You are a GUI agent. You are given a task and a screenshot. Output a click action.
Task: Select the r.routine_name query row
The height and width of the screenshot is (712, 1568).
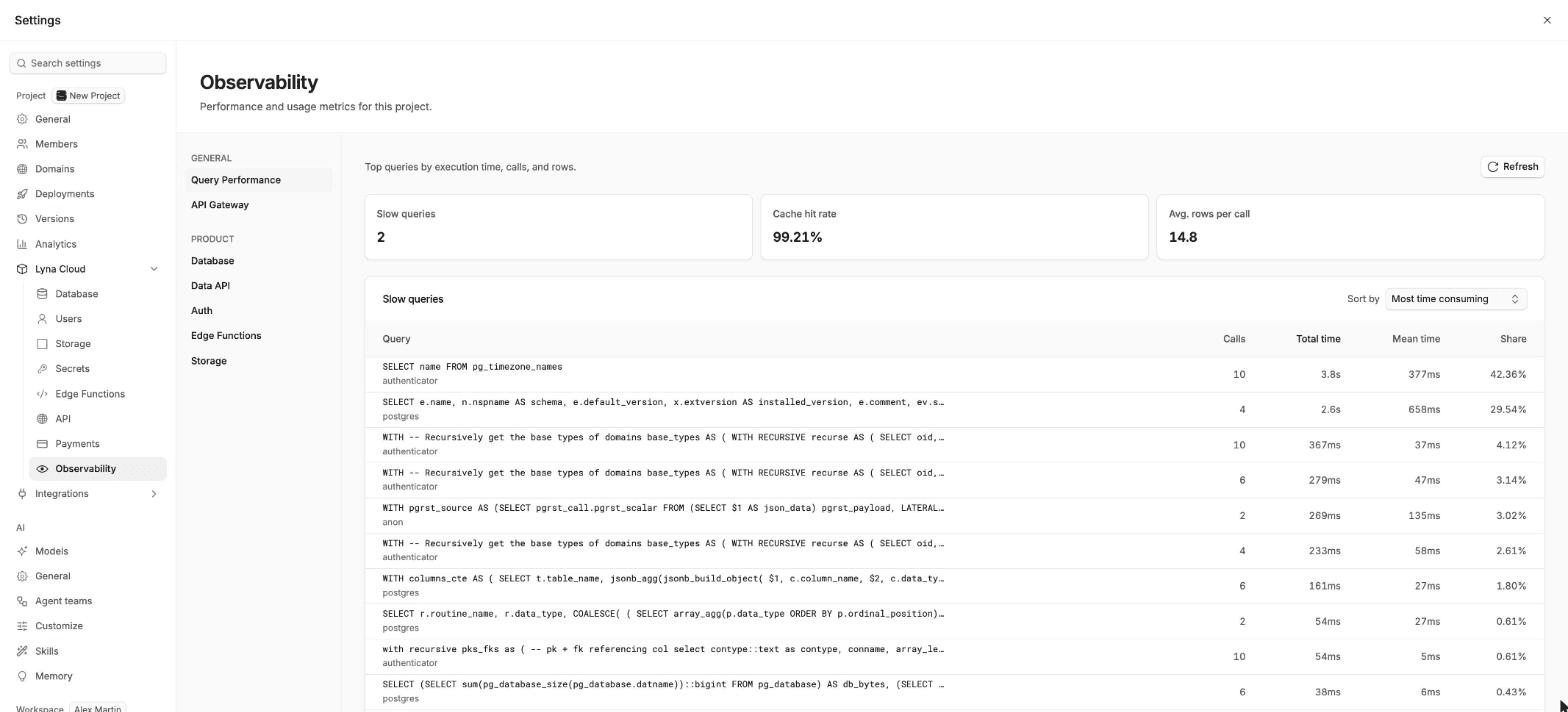(954, 621)
